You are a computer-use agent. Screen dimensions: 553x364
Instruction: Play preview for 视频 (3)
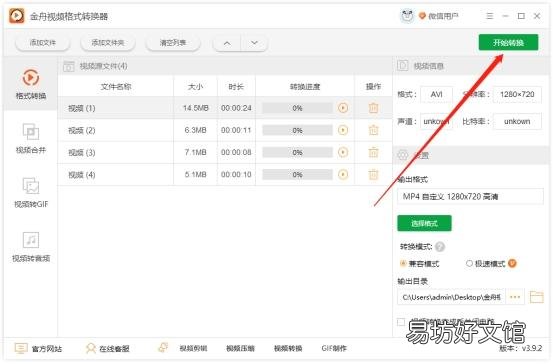click(x=343, y=152)
